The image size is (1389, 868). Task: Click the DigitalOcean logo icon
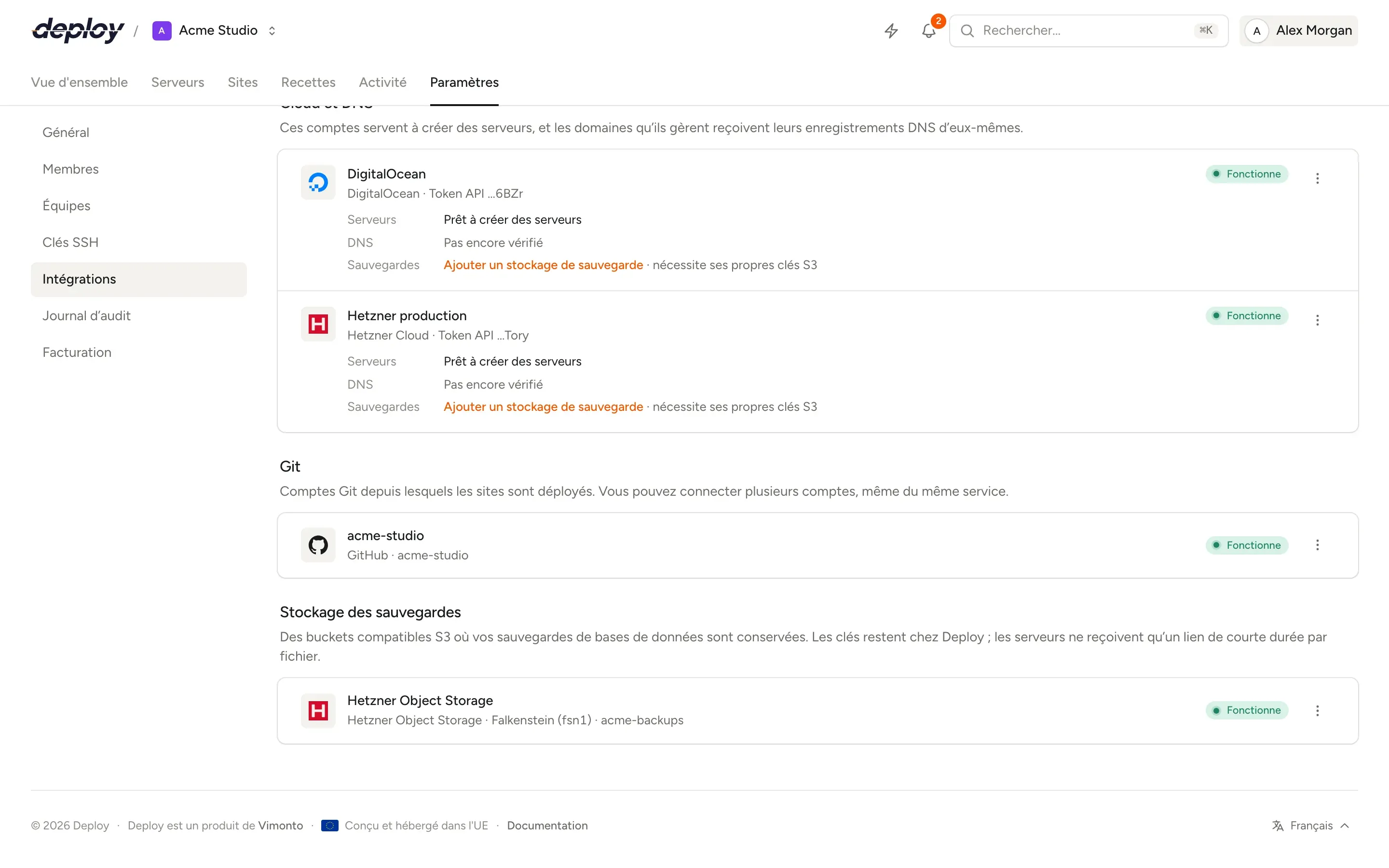tap(318, 183)
